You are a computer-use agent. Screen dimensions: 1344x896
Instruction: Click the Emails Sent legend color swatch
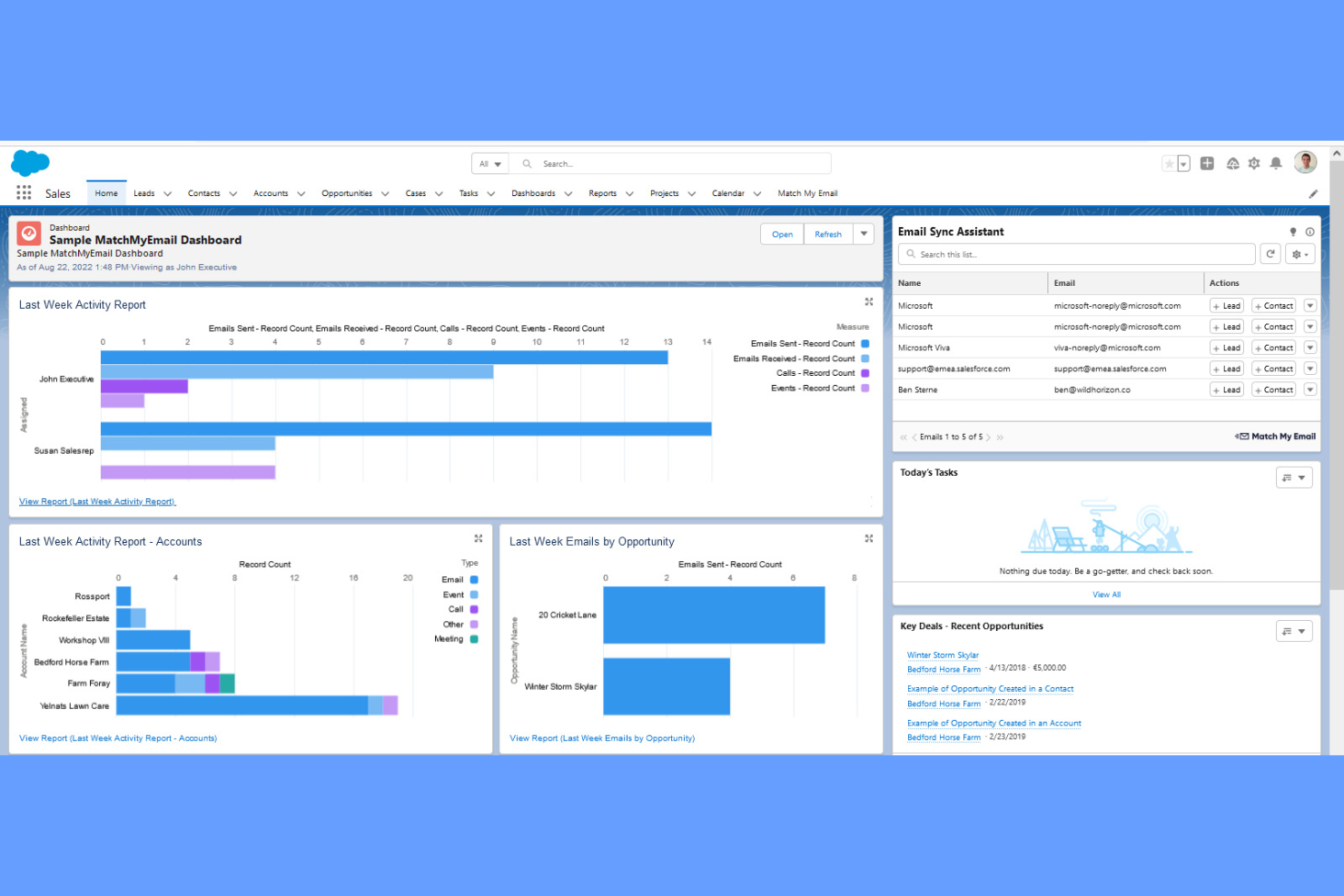pos(865,344)
